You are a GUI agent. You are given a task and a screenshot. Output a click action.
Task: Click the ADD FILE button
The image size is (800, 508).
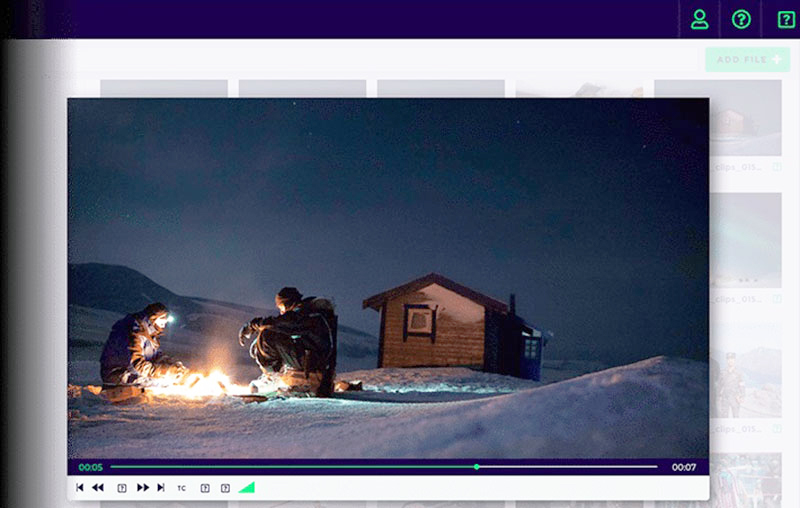click(x=748, y=60)
